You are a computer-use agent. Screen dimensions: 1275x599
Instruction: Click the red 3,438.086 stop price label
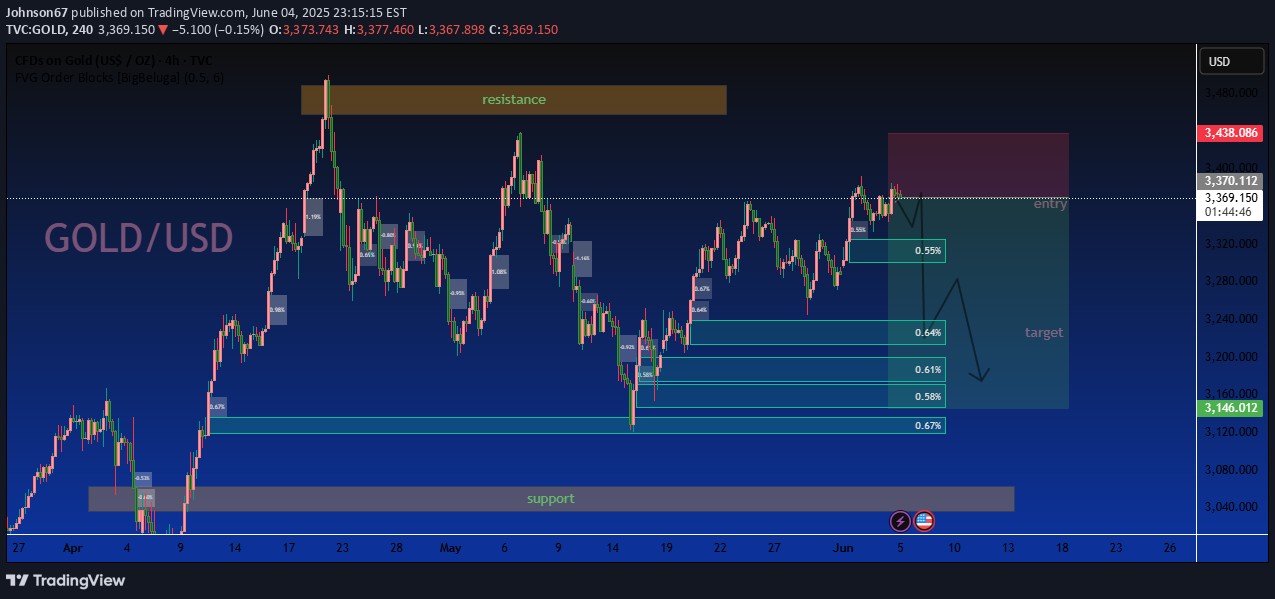pyautogui.click(x=1229, y=132)
